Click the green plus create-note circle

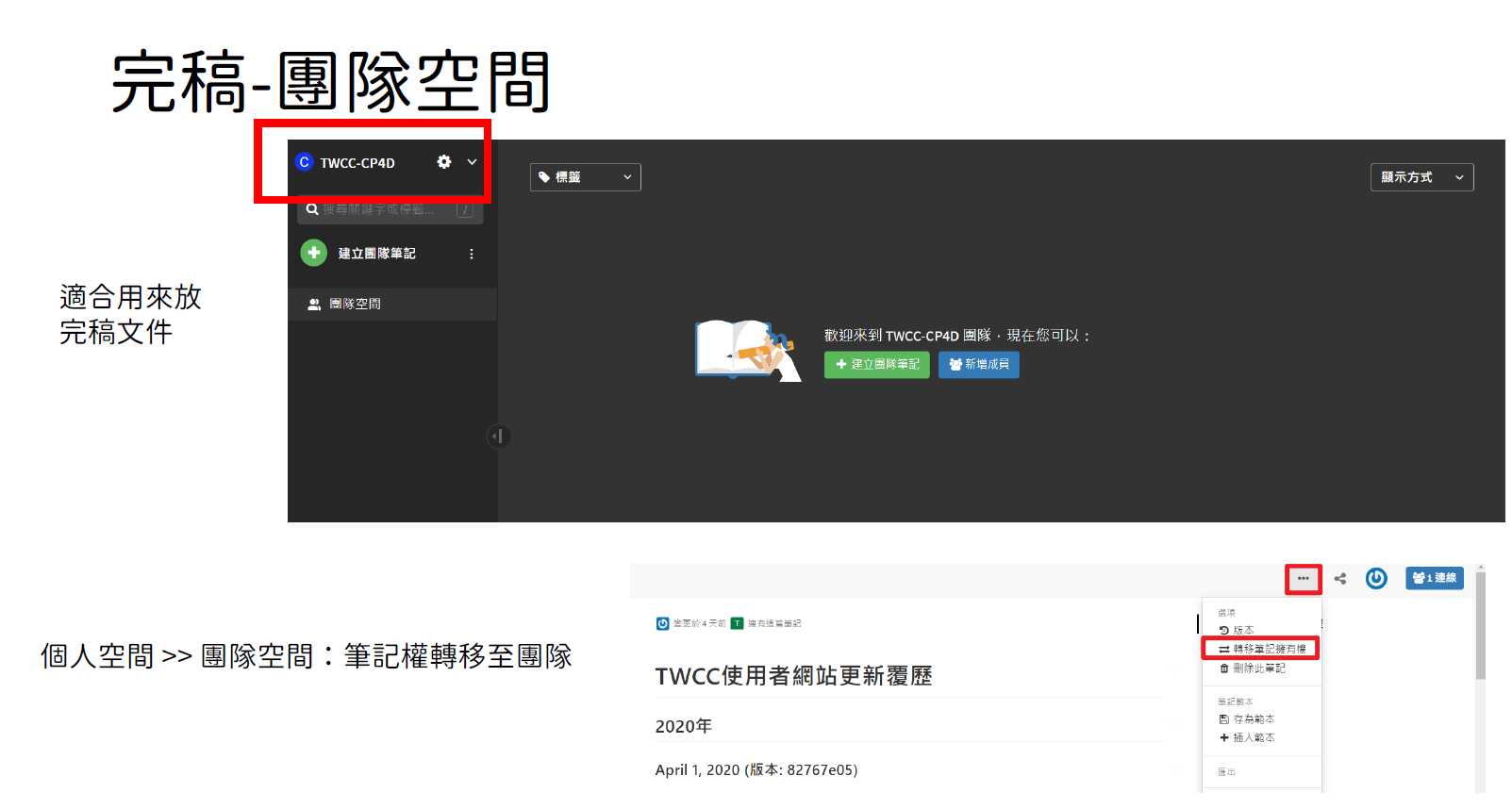[313, 253]
